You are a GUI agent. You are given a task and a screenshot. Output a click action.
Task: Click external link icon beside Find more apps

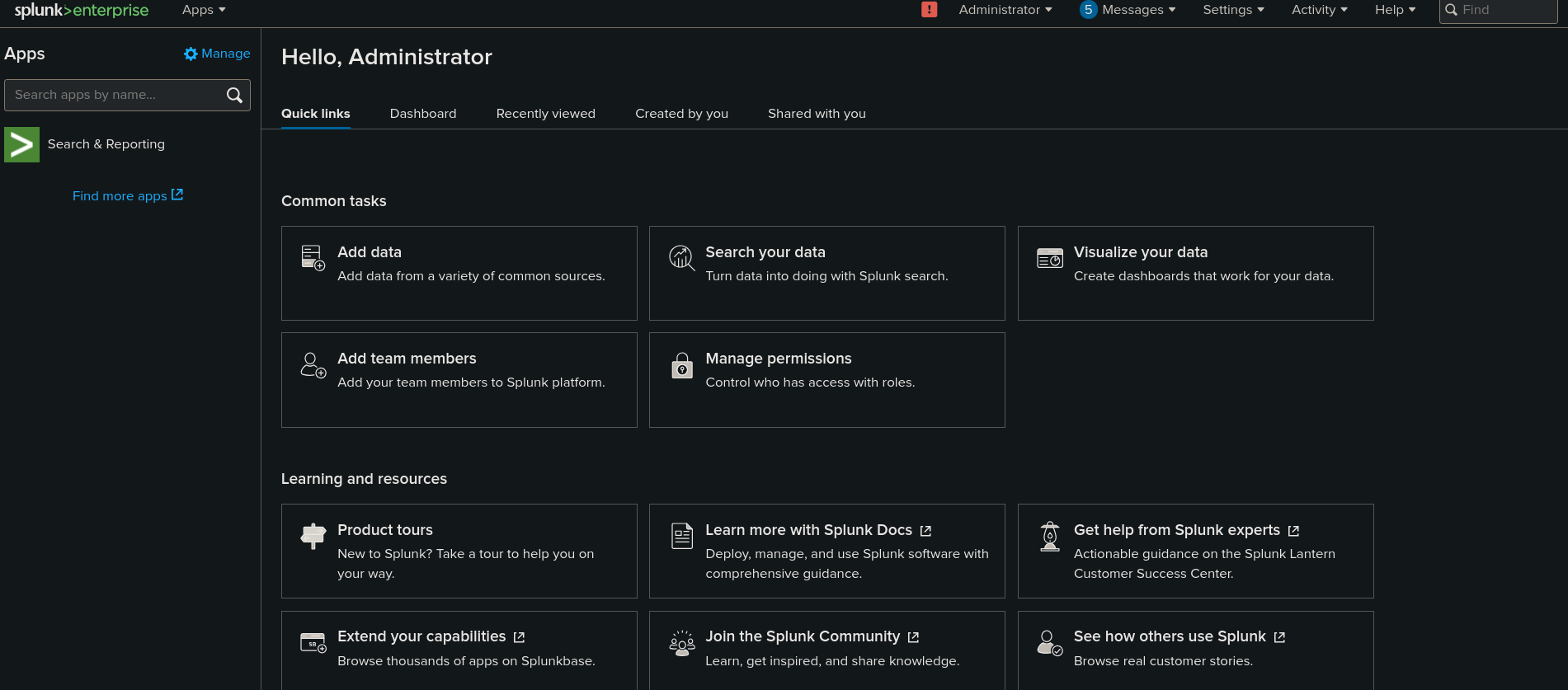click(x=177, y=195)
